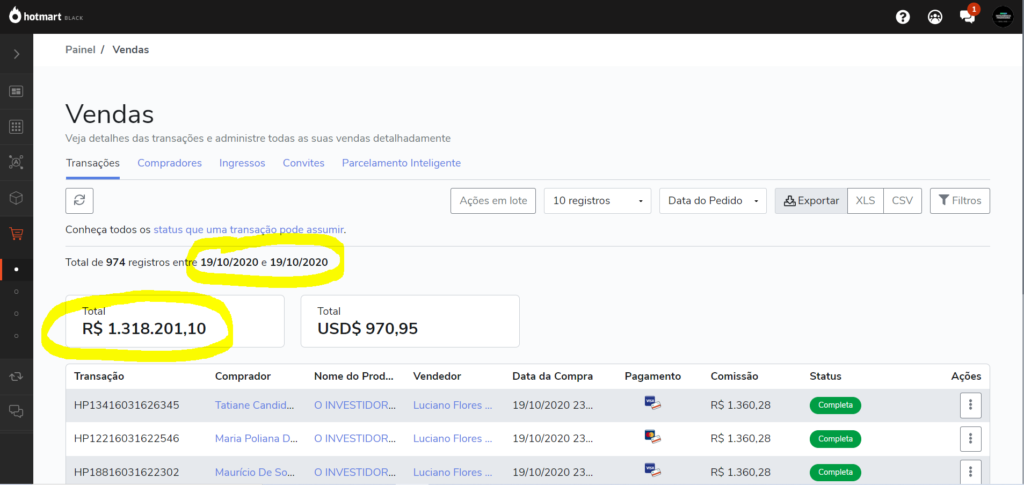
Task: Click transaction HP13416031626345
Action: [127, 405]
